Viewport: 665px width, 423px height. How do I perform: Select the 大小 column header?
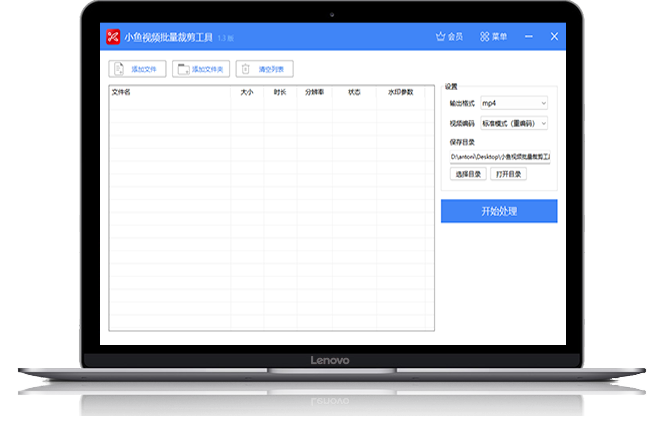click(247, 92)
